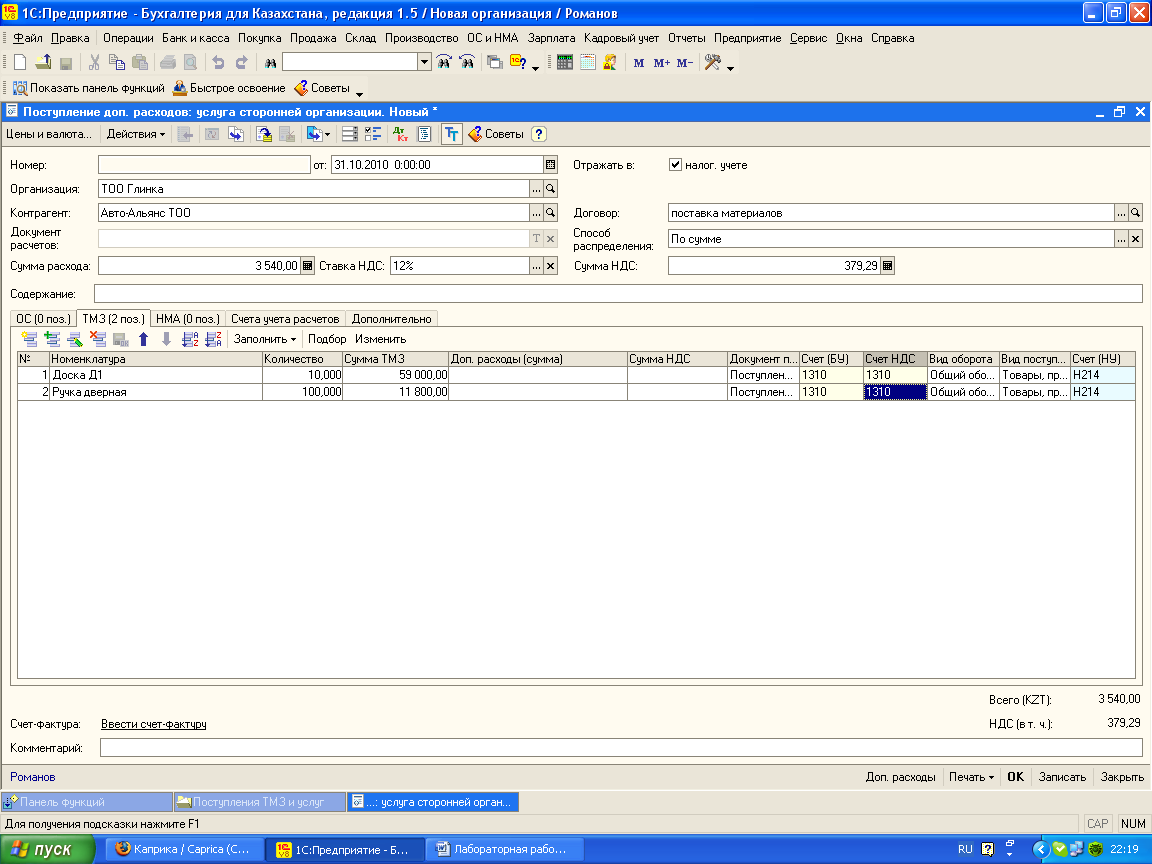Toggle the налог. учете checkbox
The width and height of the screenshot is (1152, 864).
[675, 165]
